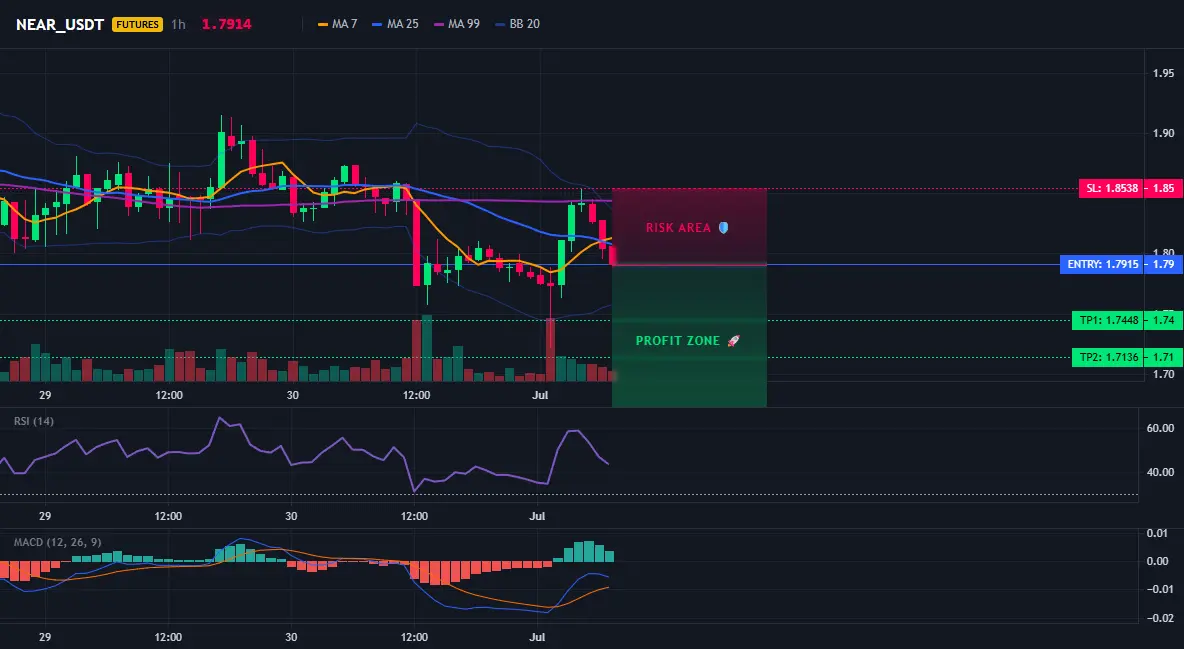Click the 1.95 price axis label

(x=1163, y=73)
